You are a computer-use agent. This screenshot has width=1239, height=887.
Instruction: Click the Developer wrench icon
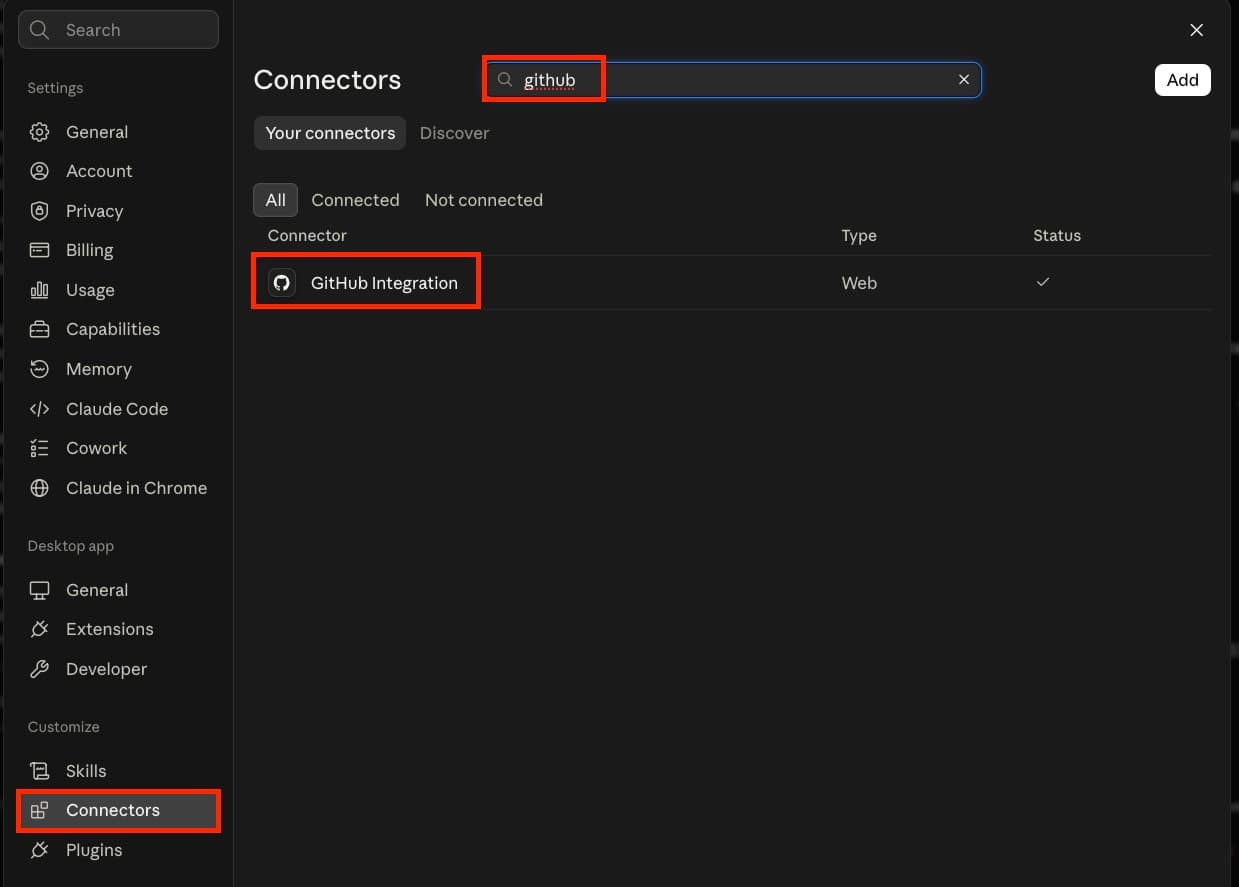point(39,669)
